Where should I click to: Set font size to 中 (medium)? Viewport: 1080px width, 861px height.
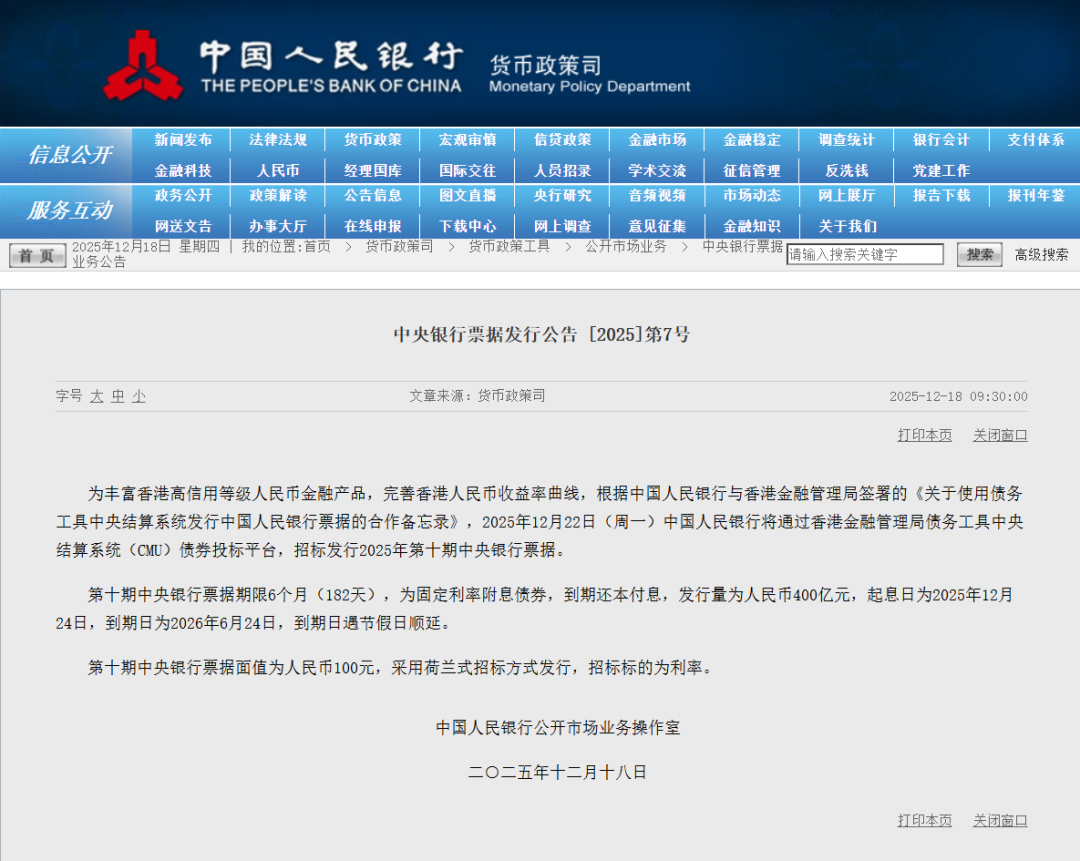[x=117, y=396]
